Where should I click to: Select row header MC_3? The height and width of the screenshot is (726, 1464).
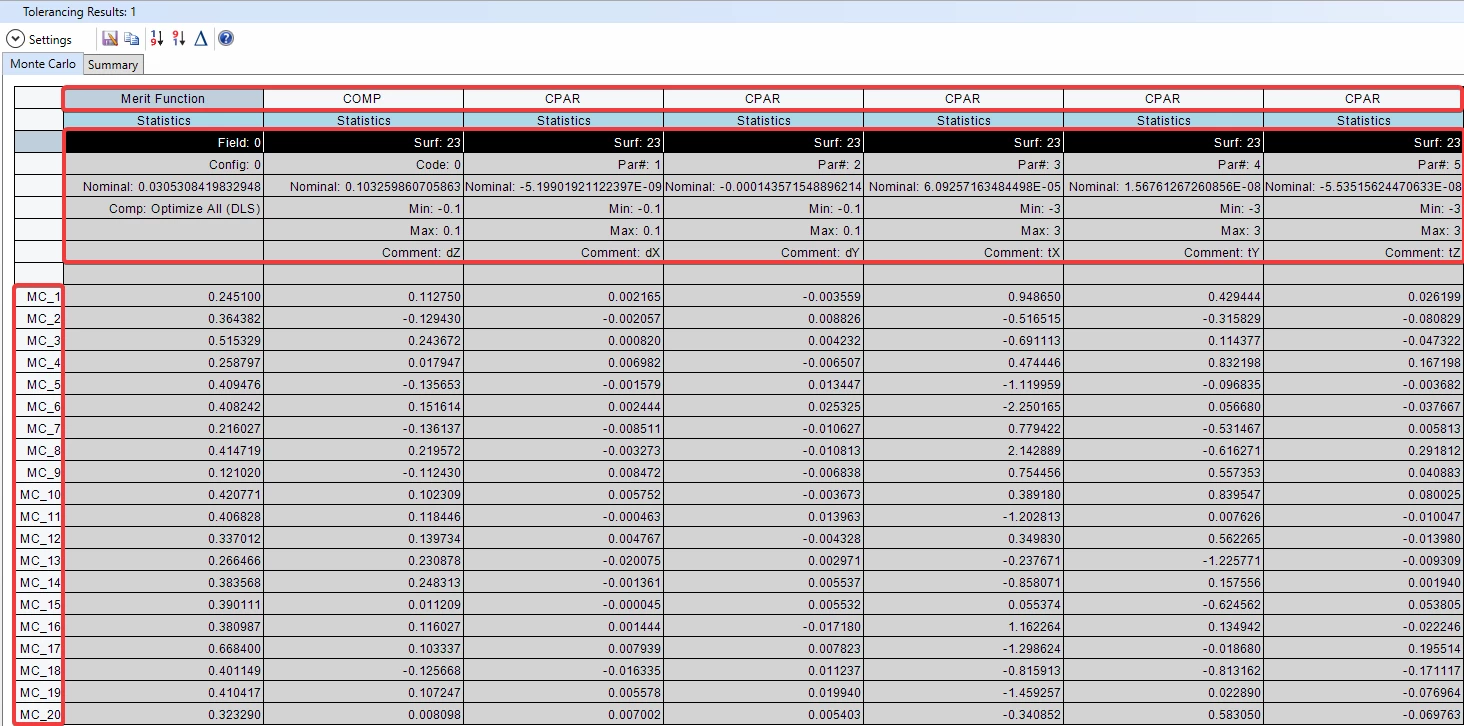[x=39, y=341]
